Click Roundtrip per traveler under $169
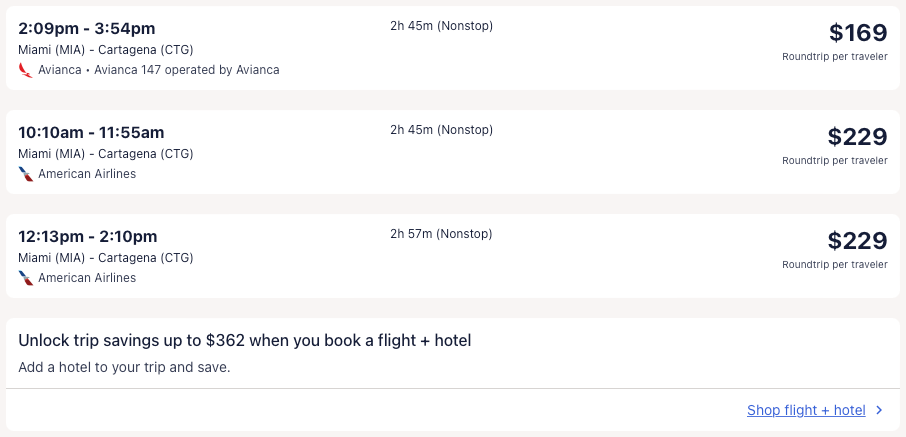The height and width of the screenshot is (437, 906). tap(834, 57)
